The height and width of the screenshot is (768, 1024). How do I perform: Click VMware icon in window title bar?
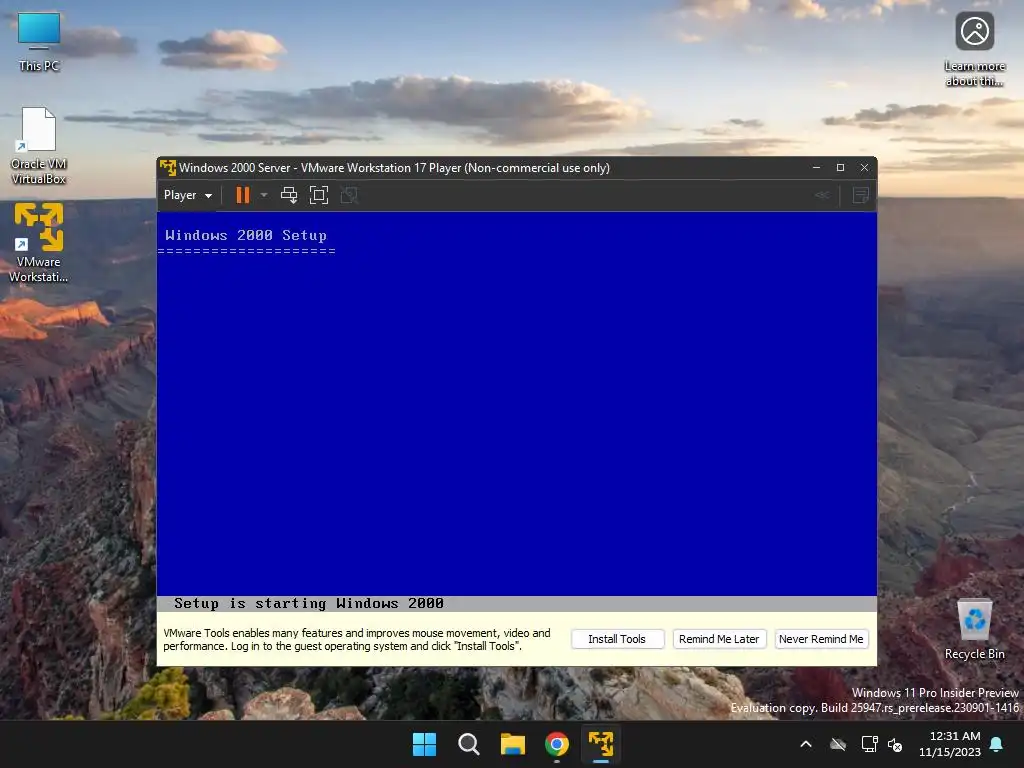[x=168, y=168]
